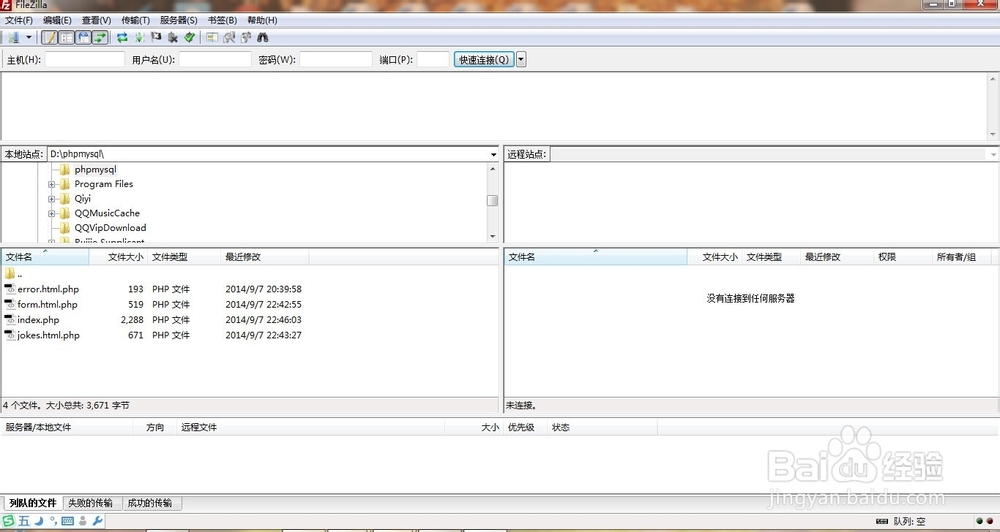The height and width of the screenshot is (532, 1000).
Task: Switch to the 失败的传输 tab
Action: pos(90,503)
